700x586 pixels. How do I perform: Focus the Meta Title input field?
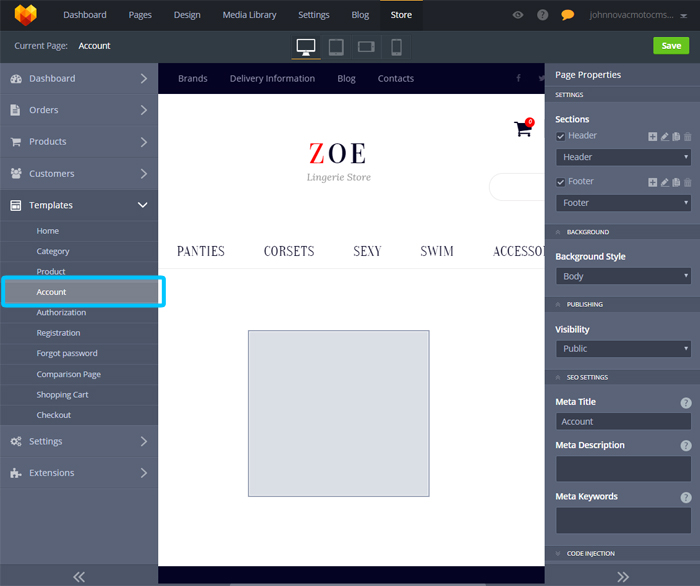623,422
